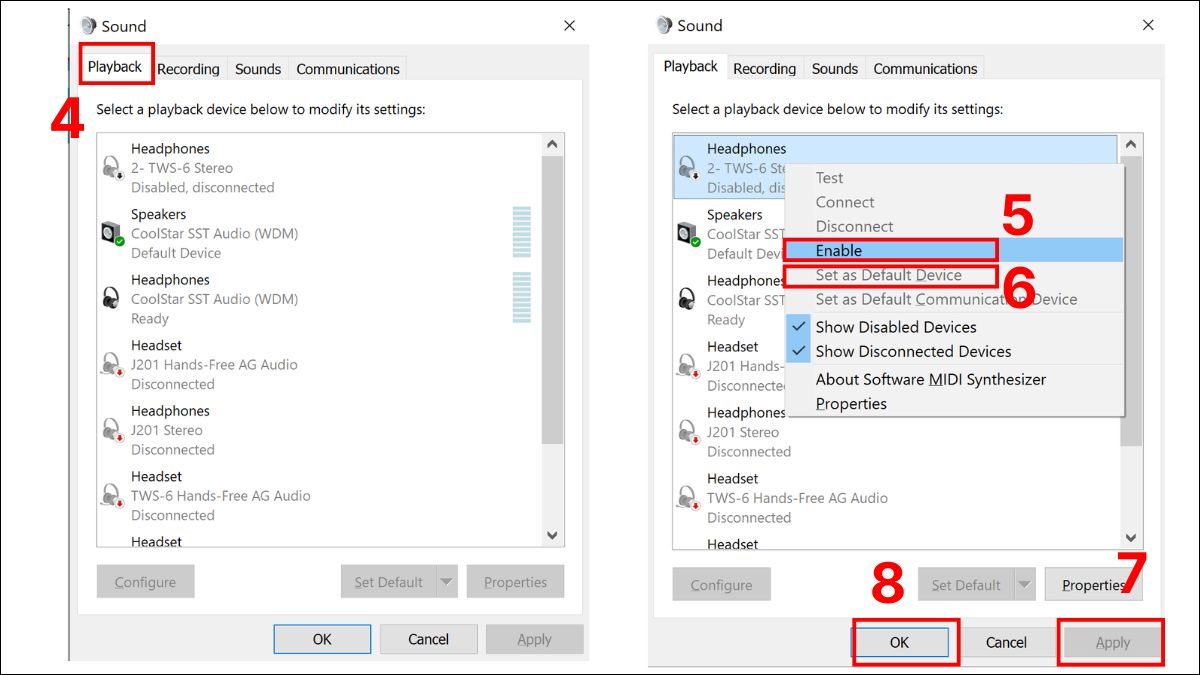This screenshot has height=675, width=1200.
Task: Choose Enable in context menu
Action: [x=954, y=250]
